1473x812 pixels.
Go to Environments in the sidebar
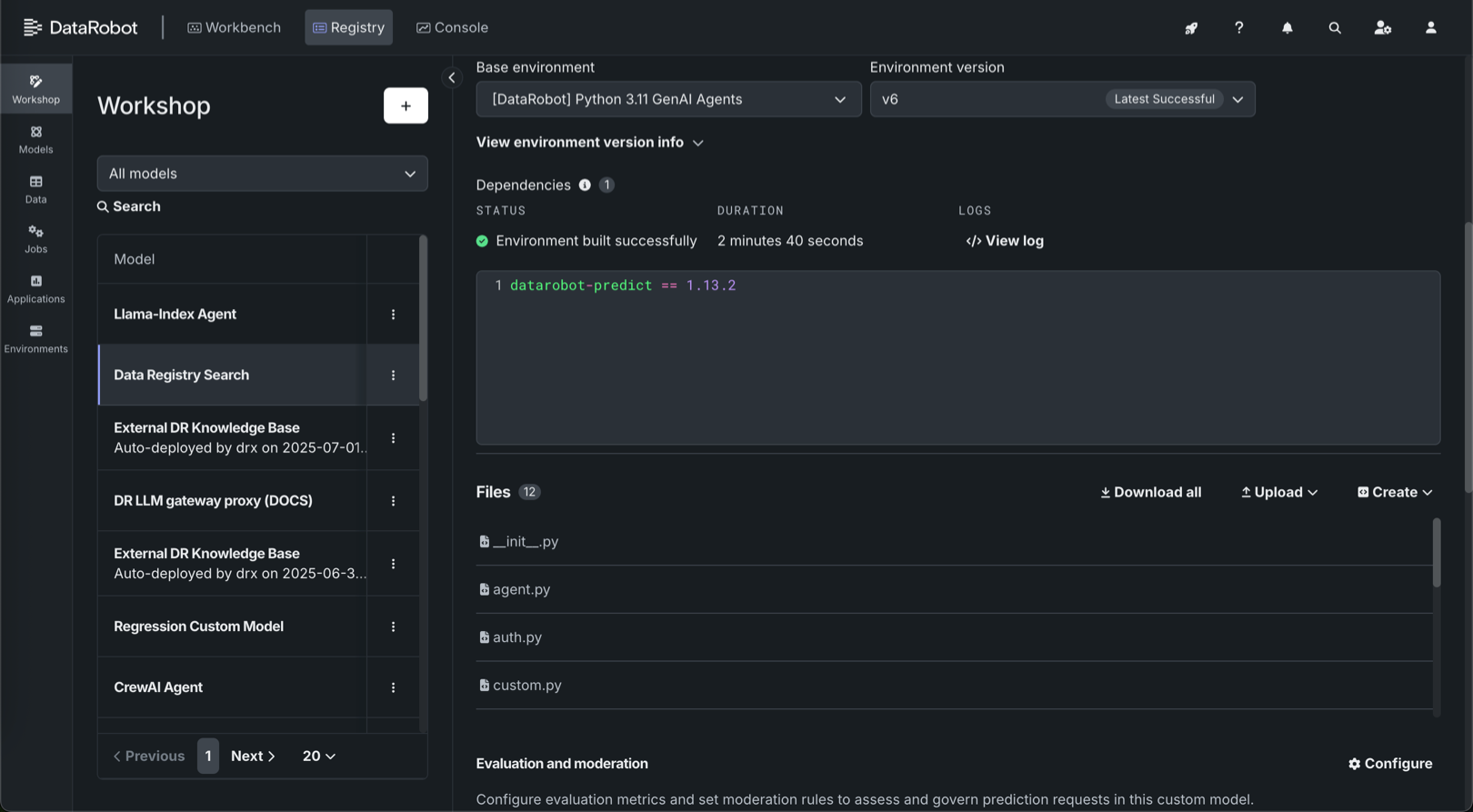click(x=35, y=338)
